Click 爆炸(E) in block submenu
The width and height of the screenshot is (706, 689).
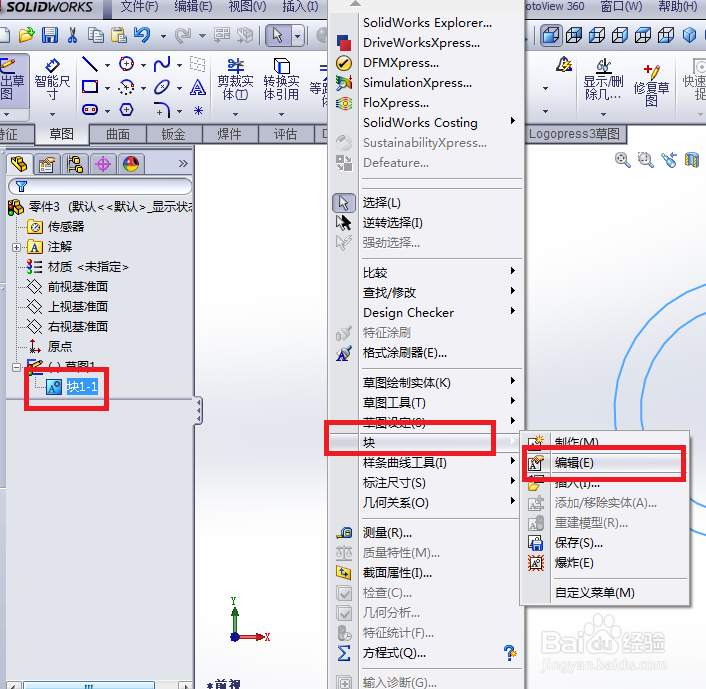[x=605, y=563]
